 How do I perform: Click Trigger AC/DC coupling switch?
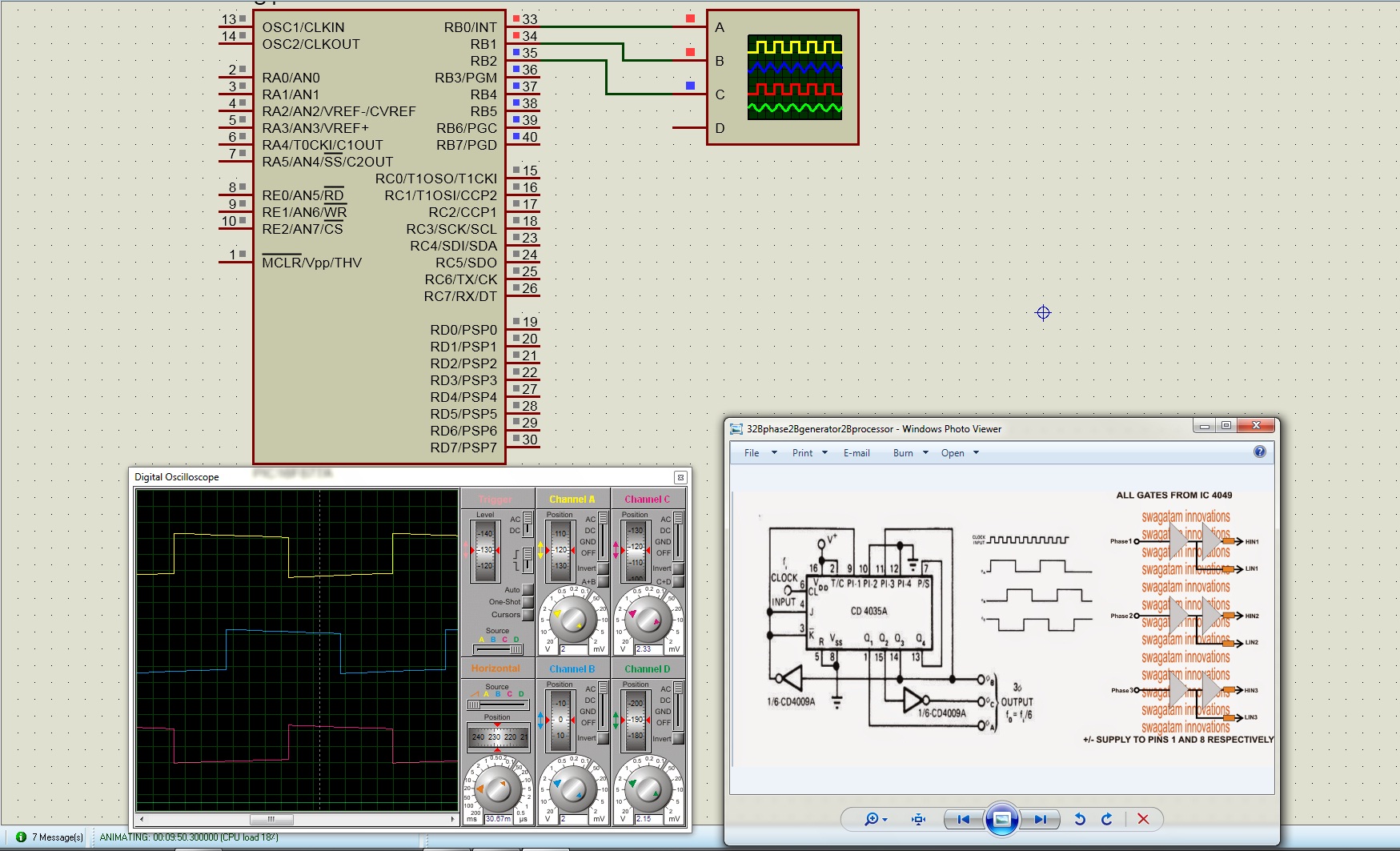point(528,524)
